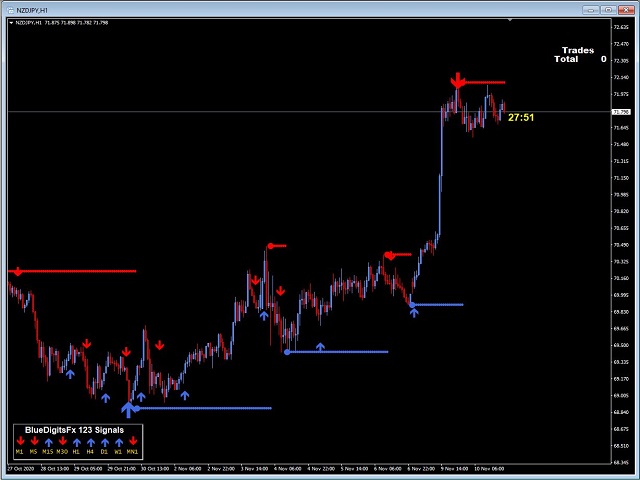This screenshot has width=640, height=480.
Task: Click the yellow 27:51 candle timer
Action: tap(521, 118)
